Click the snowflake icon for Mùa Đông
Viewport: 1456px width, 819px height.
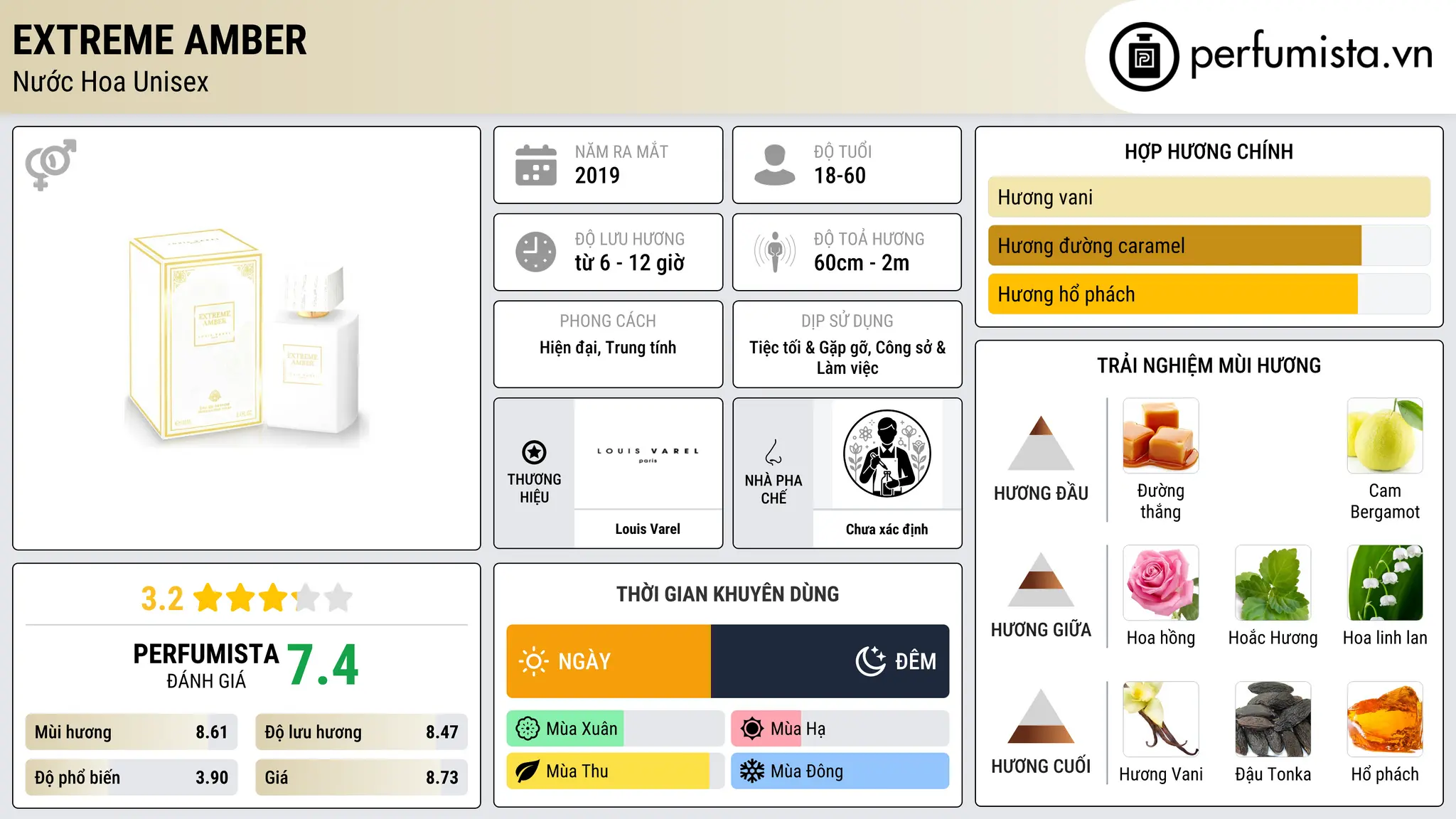point(752,771)
